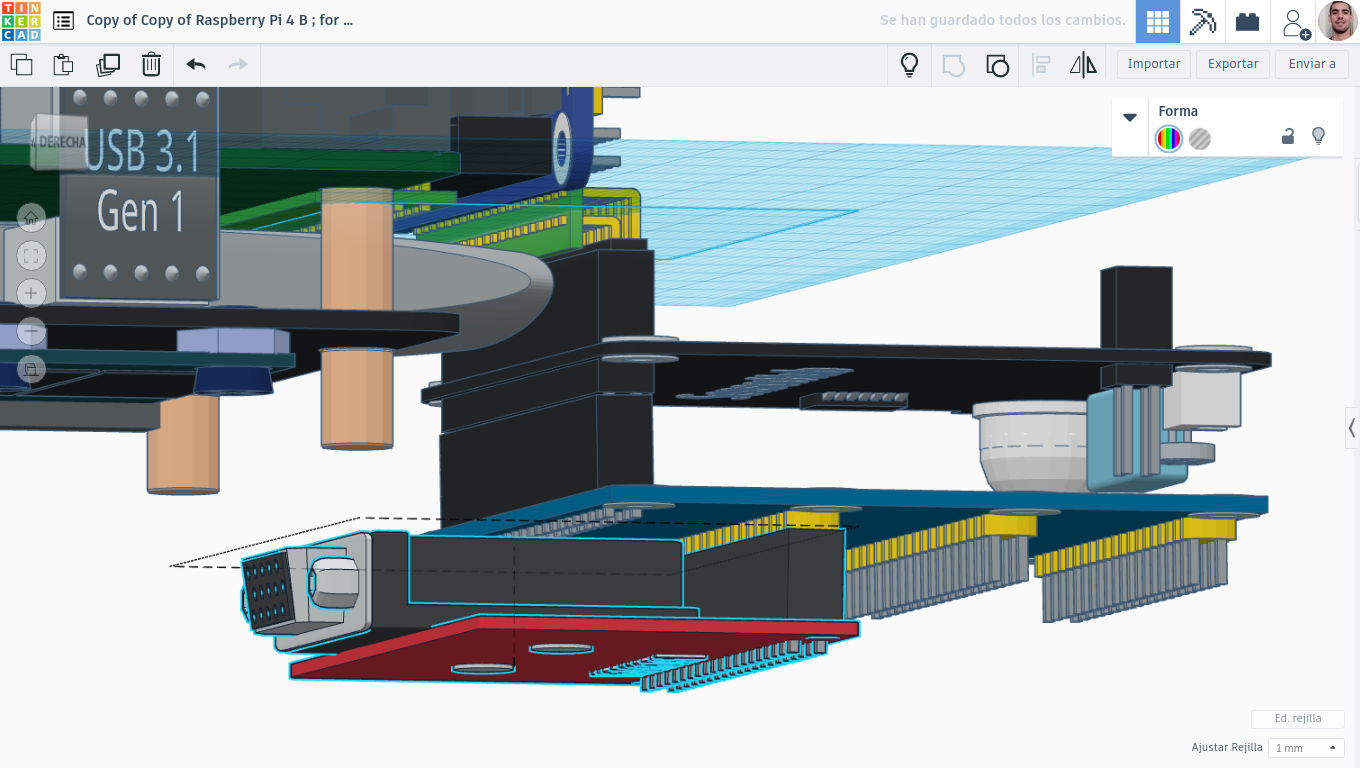Screen dimensions: 1360x768
Task: Expand the right shapes panel chevron
Action: coord(1352,428)
